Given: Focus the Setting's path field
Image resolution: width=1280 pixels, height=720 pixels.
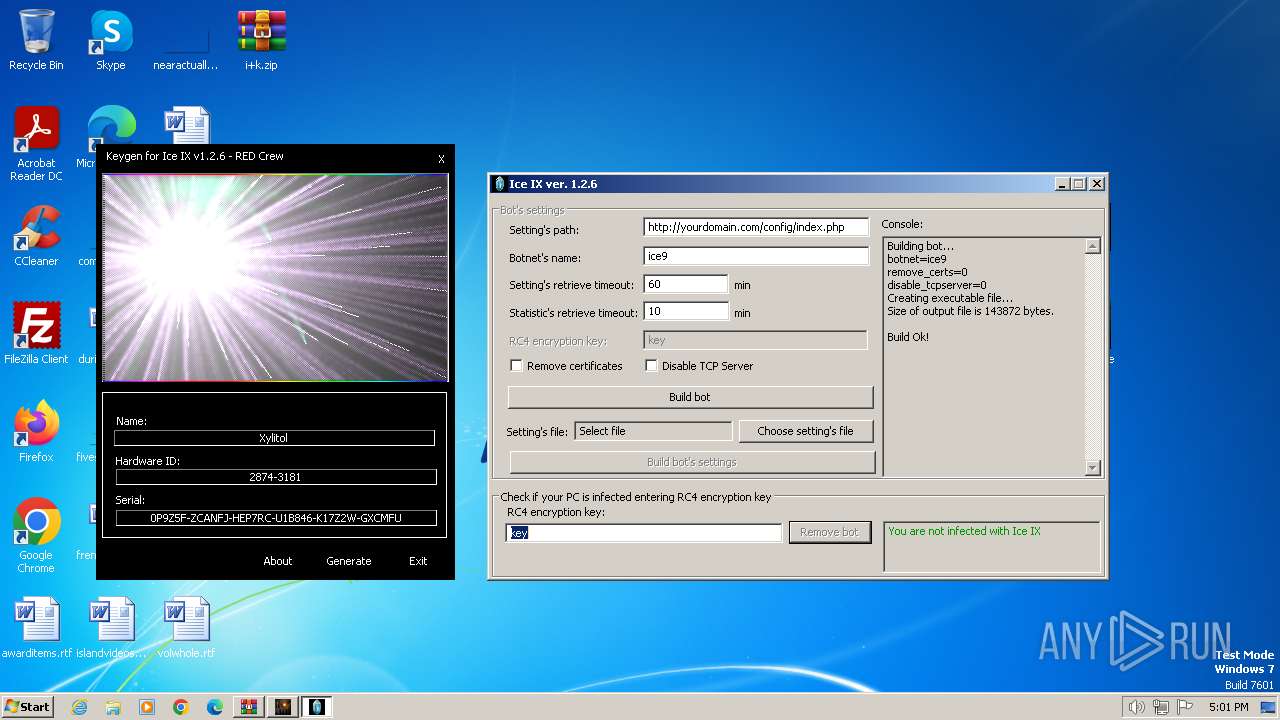Looking at the screenshot, I should [756, 227].
